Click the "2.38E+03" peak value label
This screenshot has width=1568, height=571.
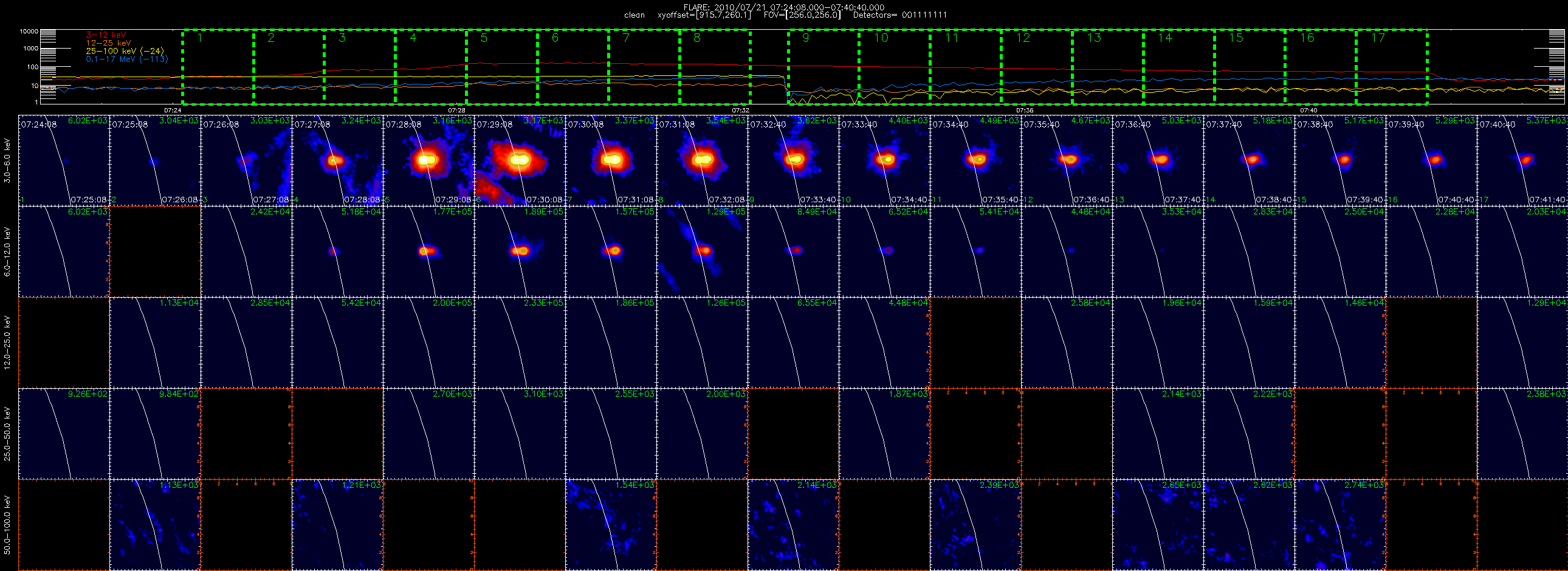point(1547,394)
